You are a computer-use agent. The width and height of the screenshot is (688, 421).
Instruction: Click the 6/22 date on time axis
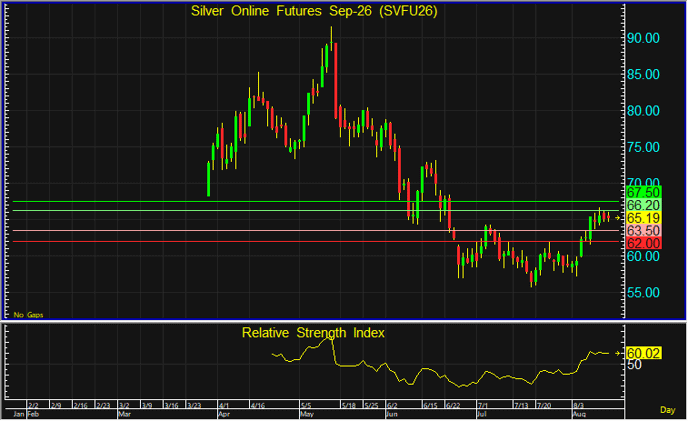tap(453, 405)
